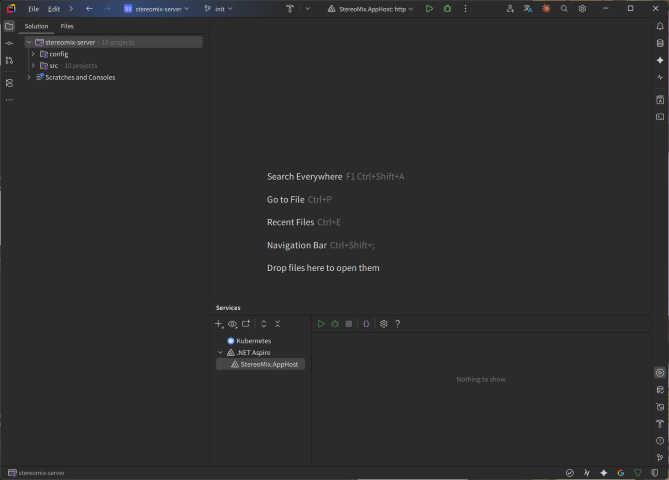Viewport: 669px width, 480px height.
Task: Expand the config folder in Solution tree
Action: pos(33,53)
